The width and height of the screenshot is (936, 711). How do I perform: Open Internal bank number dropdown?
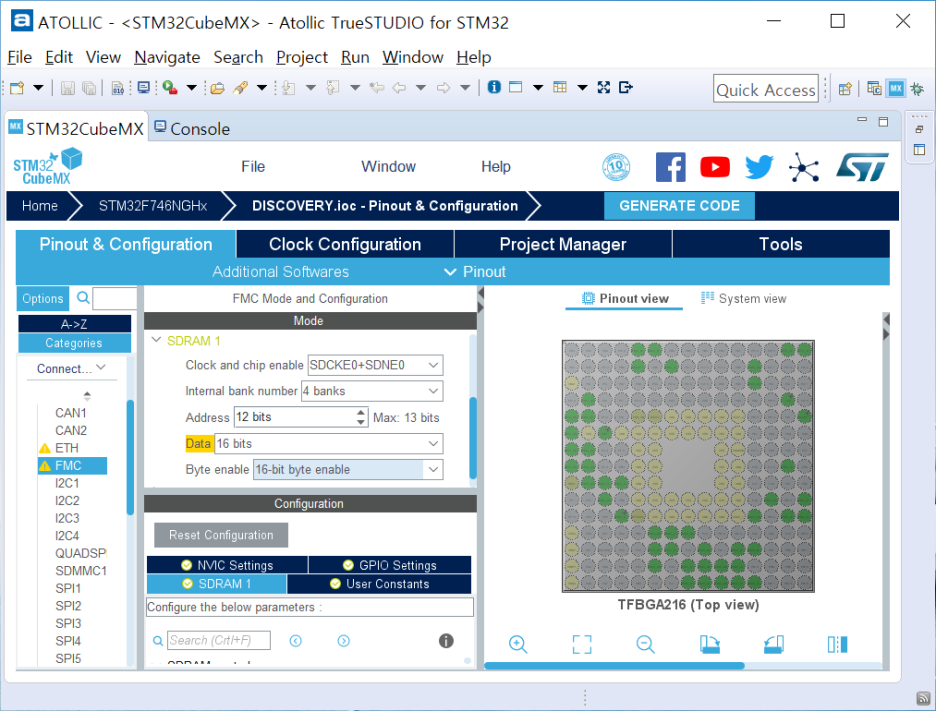[433, 391]
